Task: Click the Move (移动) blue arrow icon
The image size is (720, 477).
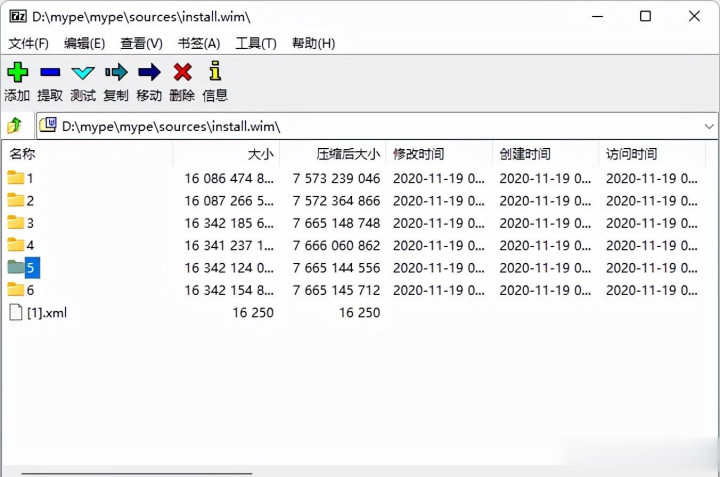Action: tap(149, 72)
